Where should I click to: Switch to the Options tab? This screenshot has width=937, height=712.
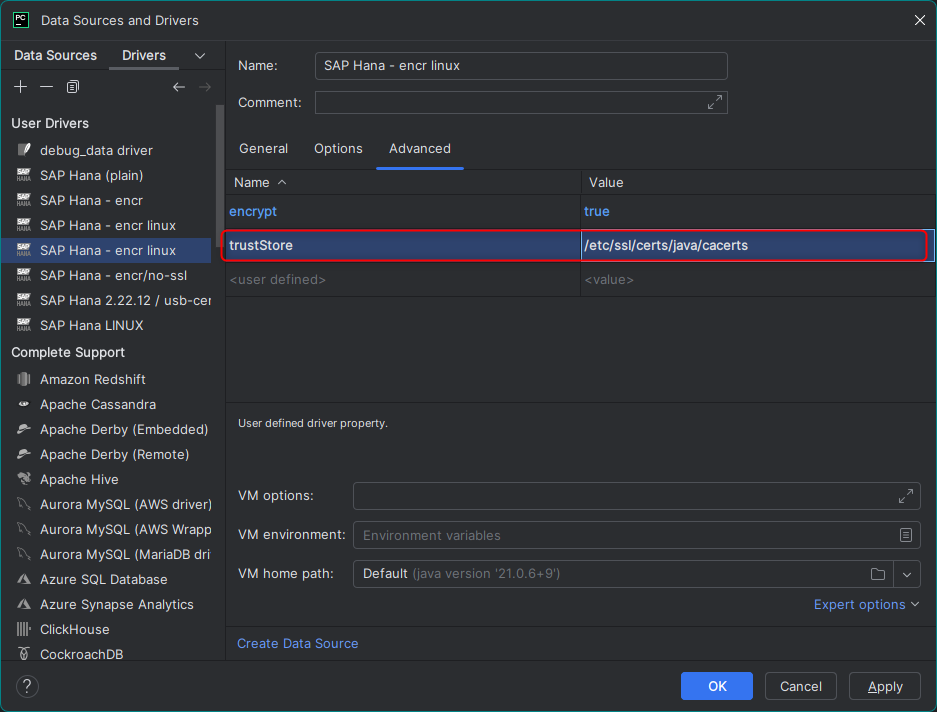point(338,148)
